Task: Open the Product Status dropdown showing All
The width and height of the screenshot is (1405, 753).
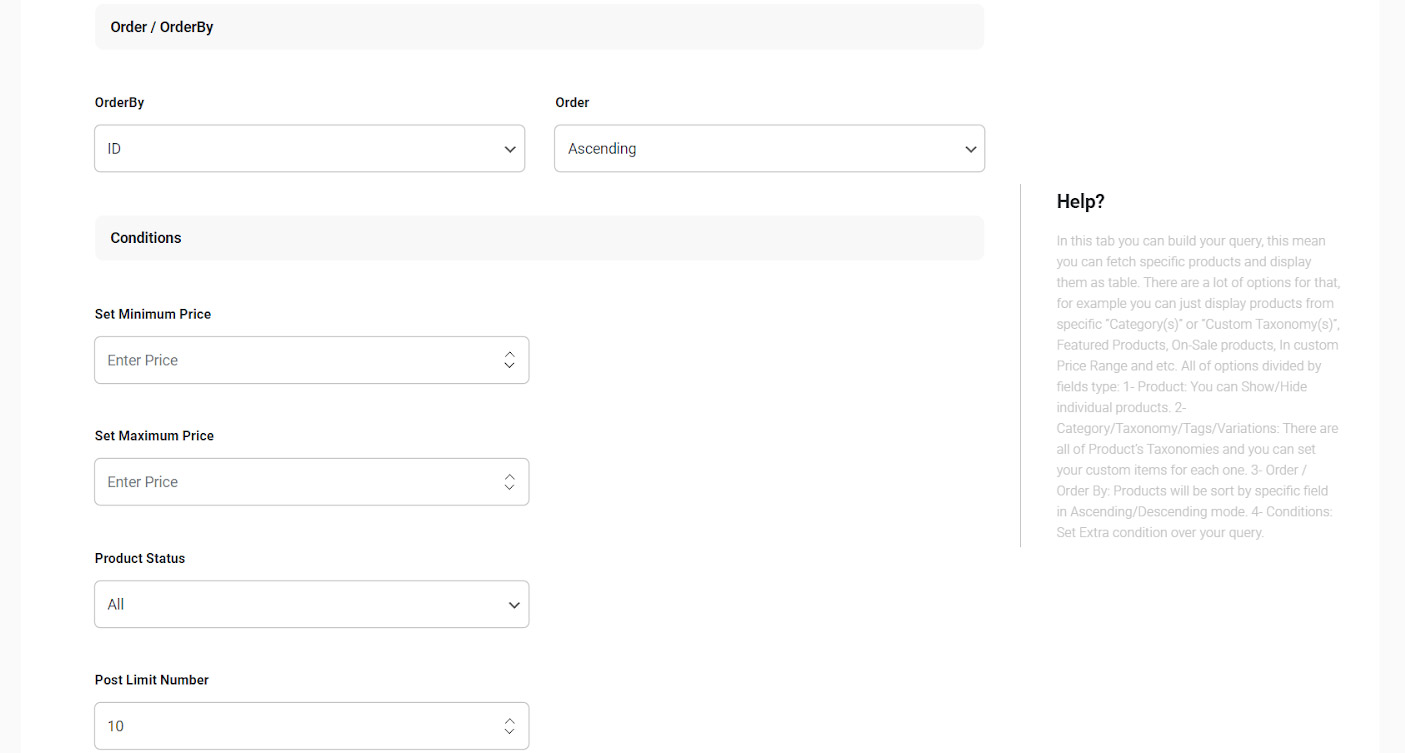Action: 311,605
